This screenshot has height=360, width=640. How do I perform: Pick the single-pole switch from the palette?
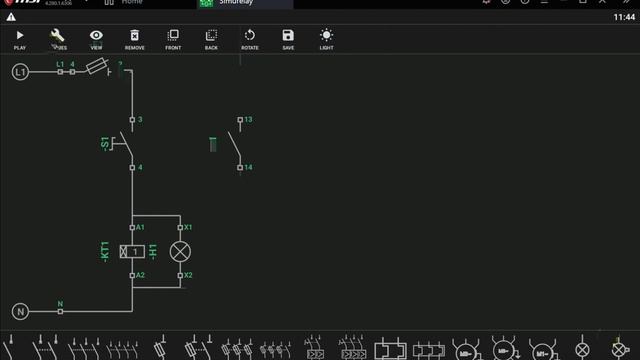[9, 347]
